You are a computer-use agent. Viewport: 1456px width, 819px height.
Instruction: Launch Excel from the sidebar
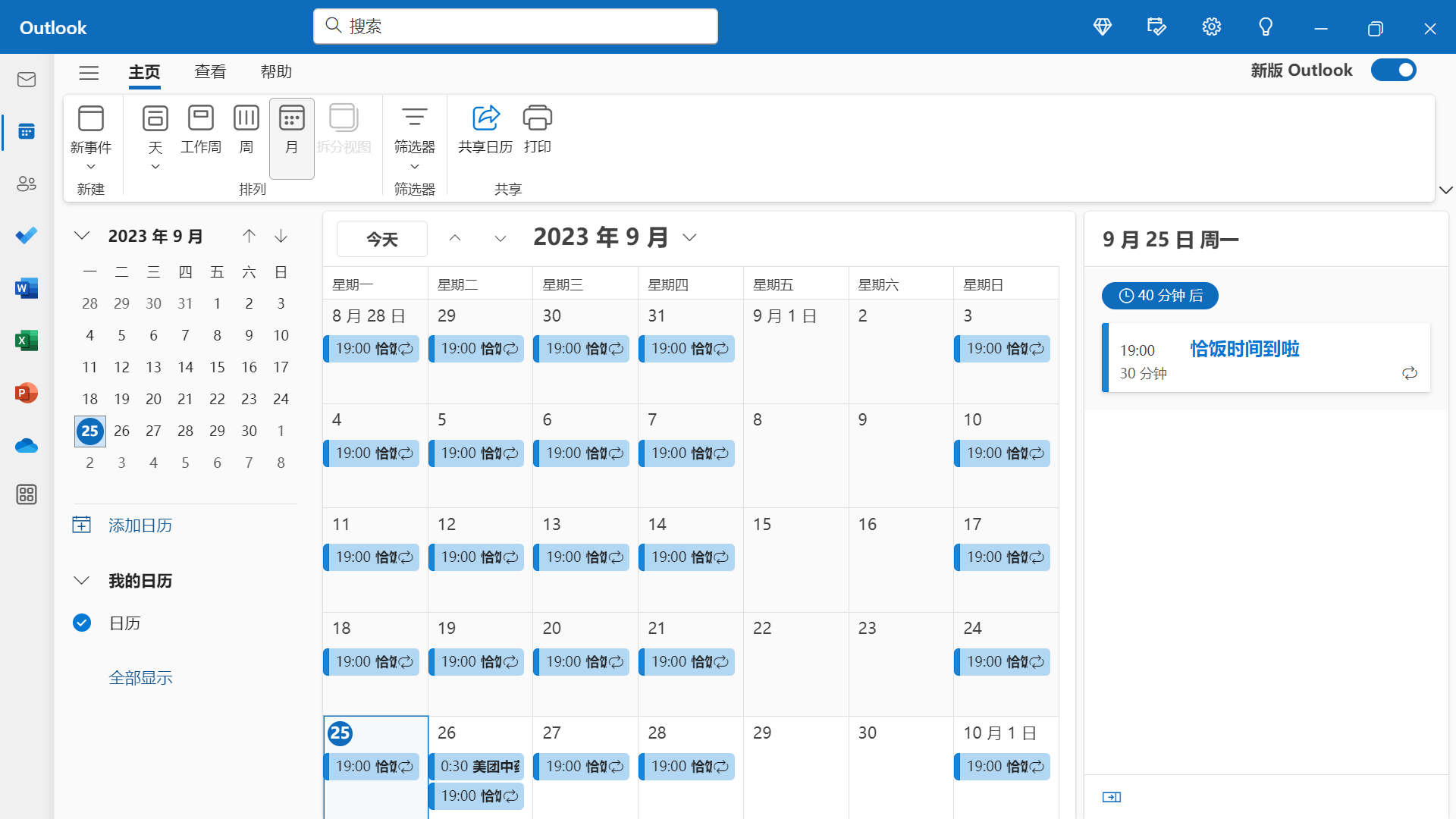coord(27,340)
